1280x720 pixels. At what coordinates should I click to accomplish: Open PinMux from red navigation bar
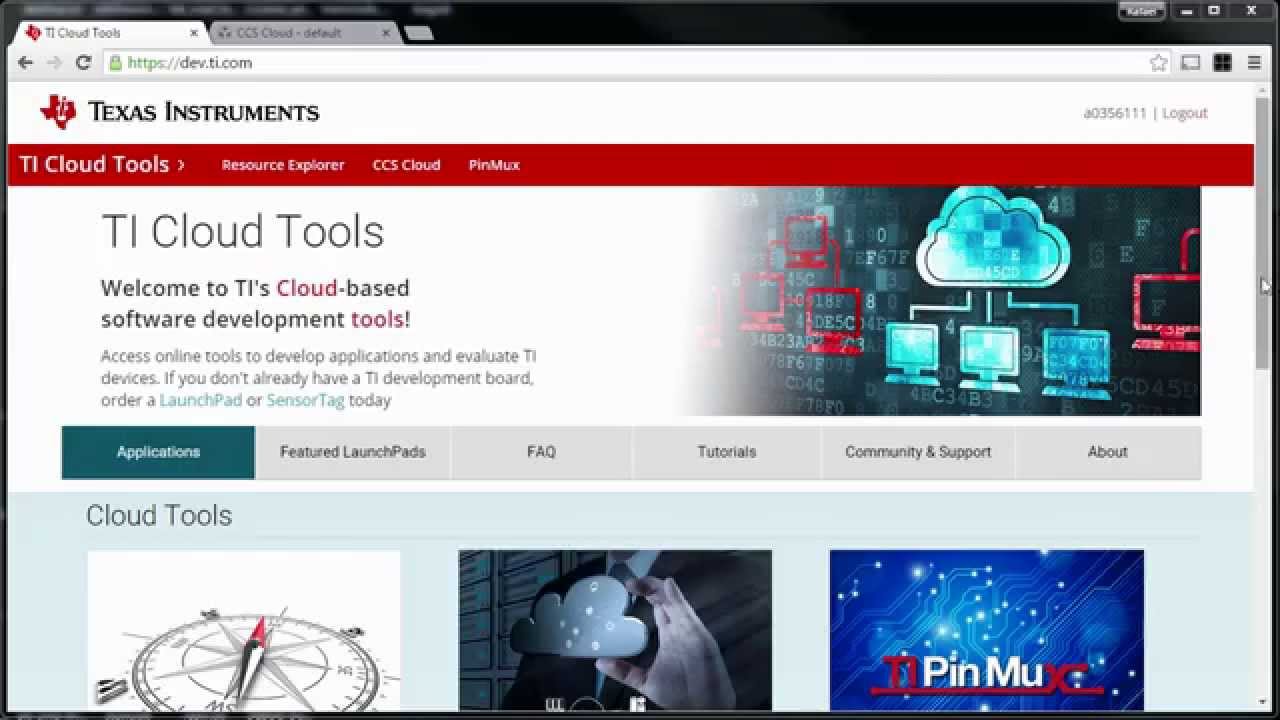click(494, 165)
